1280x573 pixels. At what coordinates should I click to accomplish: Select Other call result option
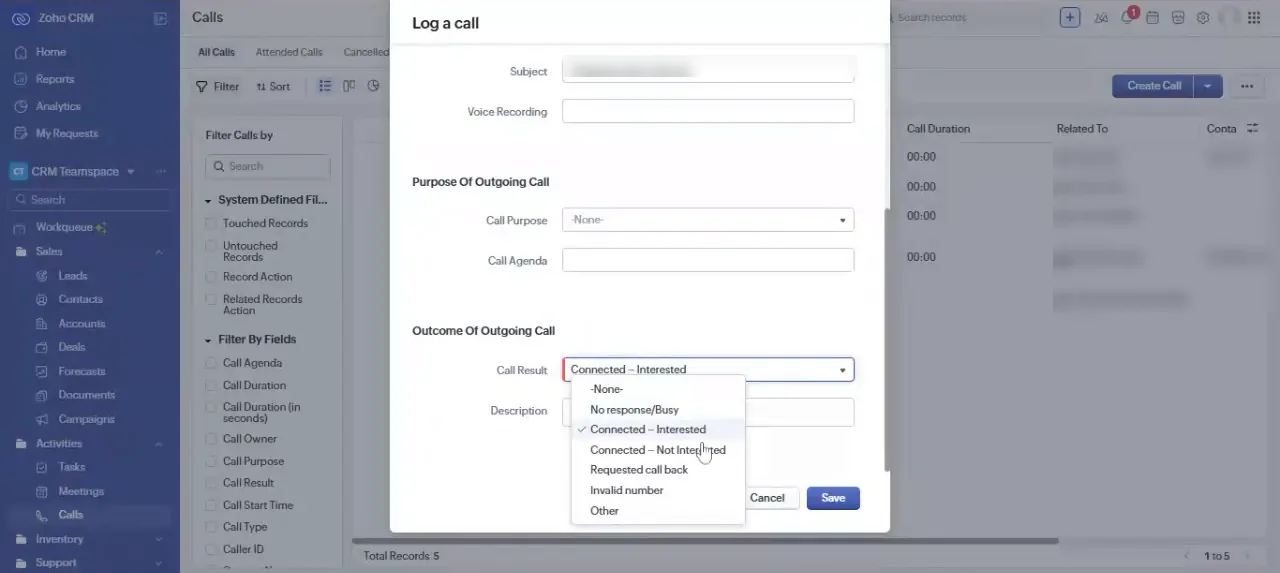pos(658,511)
